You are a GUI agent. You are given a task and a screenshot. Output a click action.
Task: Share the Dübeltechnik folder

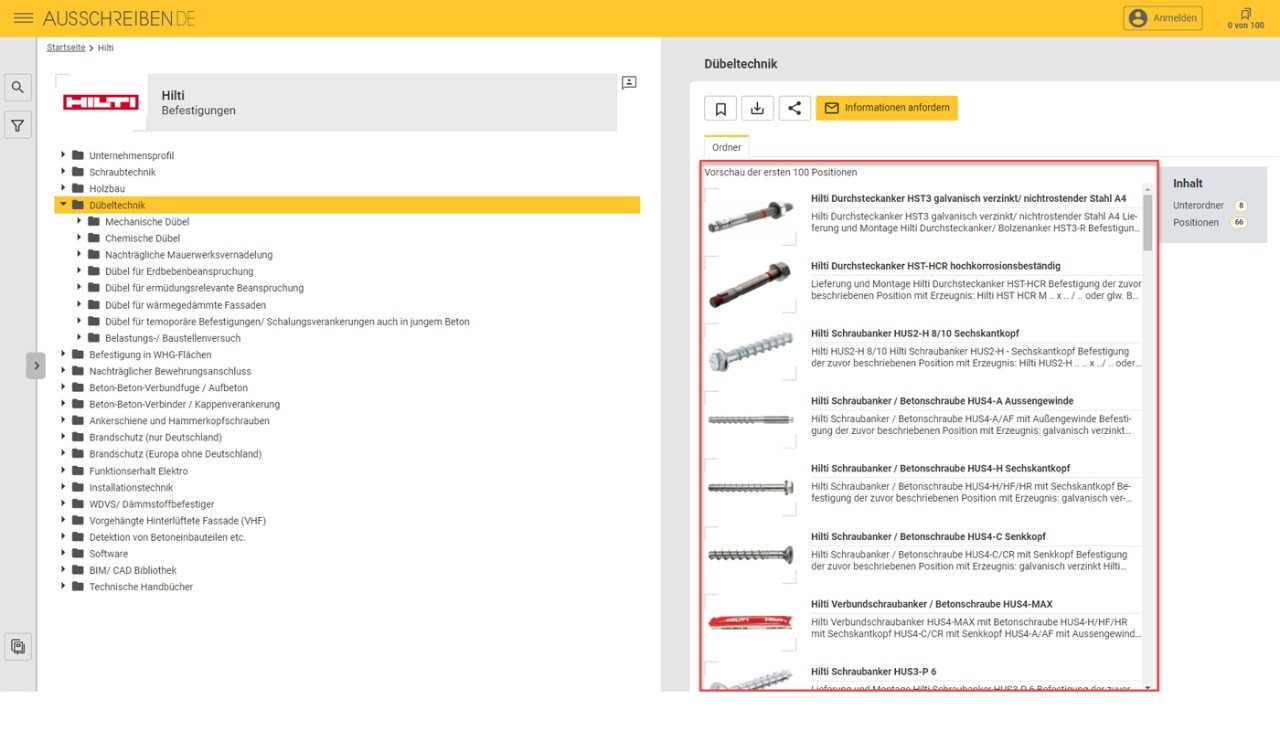pyautogui.click(x=794, y=107)
